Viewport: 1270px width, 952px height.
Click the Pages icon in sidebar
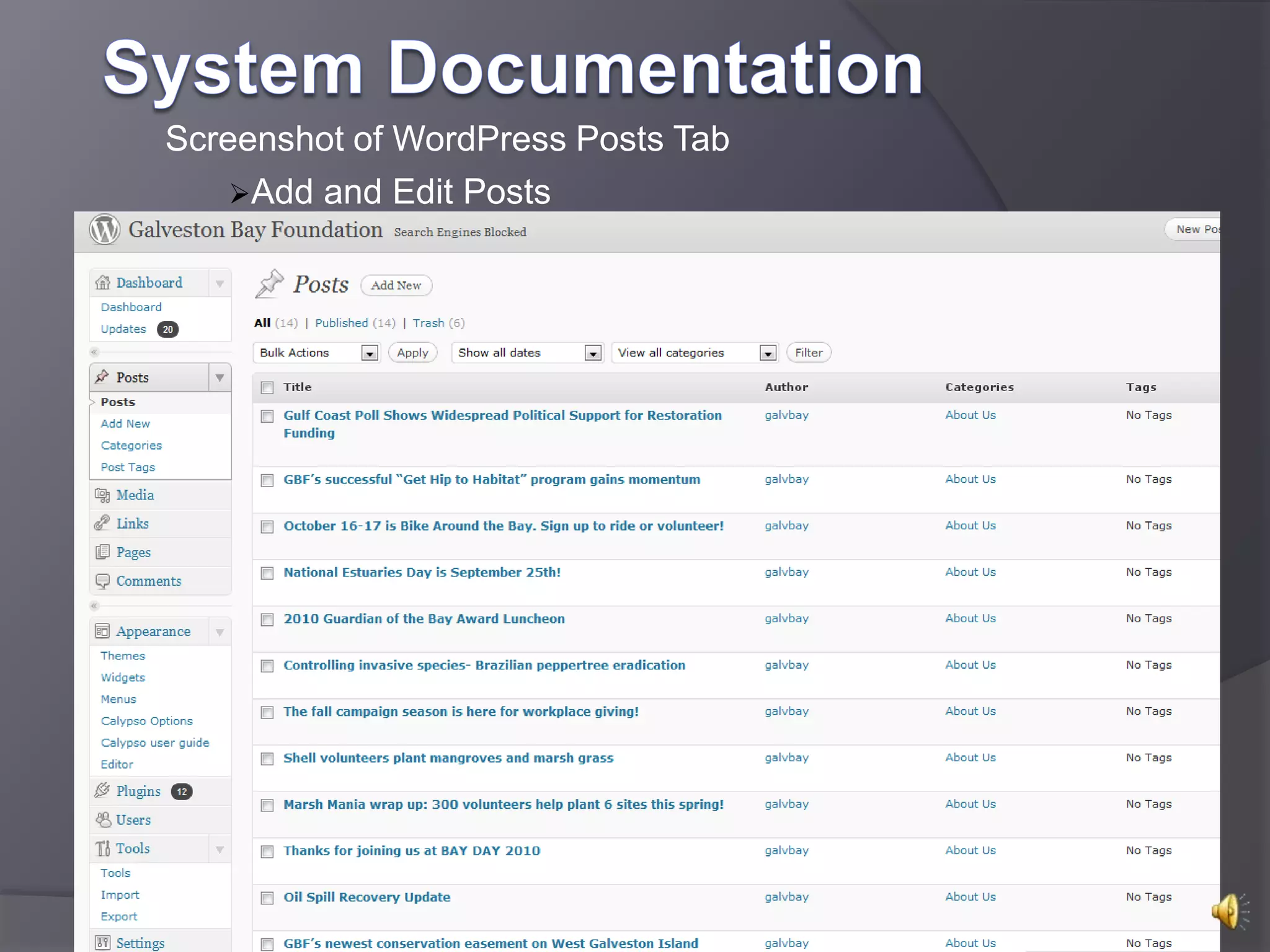click(x=102, y=552)
